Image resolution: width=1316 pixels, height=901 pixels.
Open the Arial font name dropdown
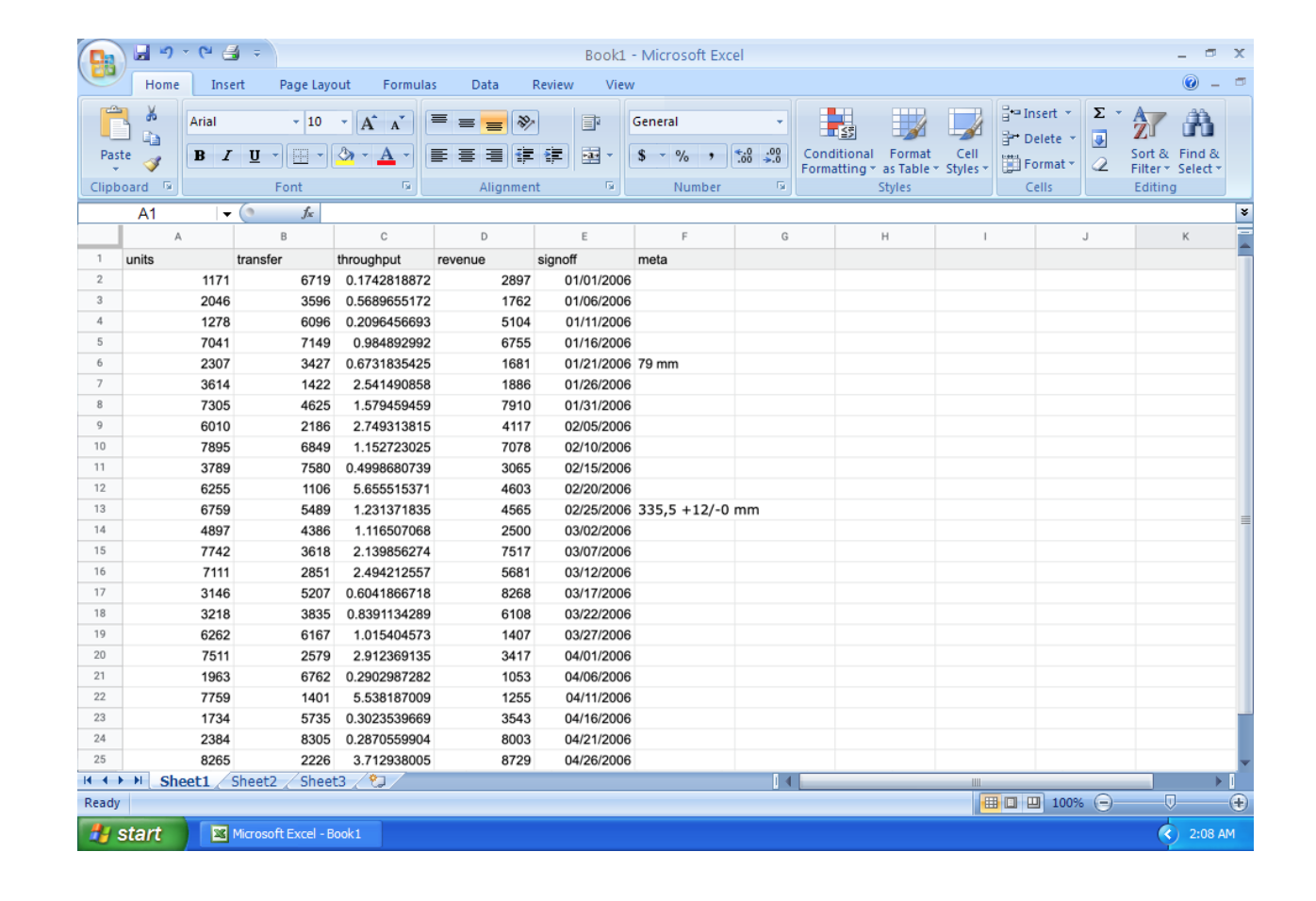[x=296, y=123]
